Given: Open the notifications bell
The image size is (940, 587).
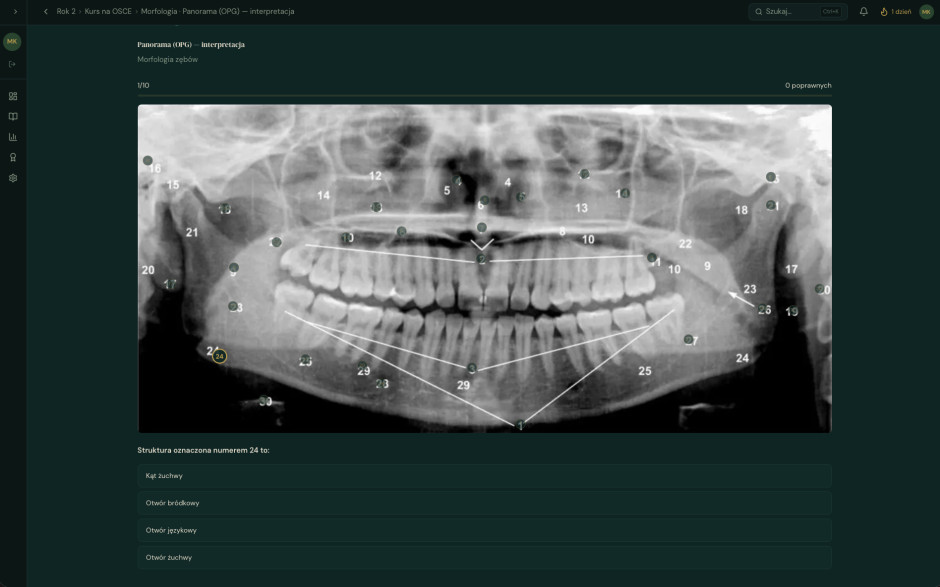Looking at the screenshot, I should point(863,12).
